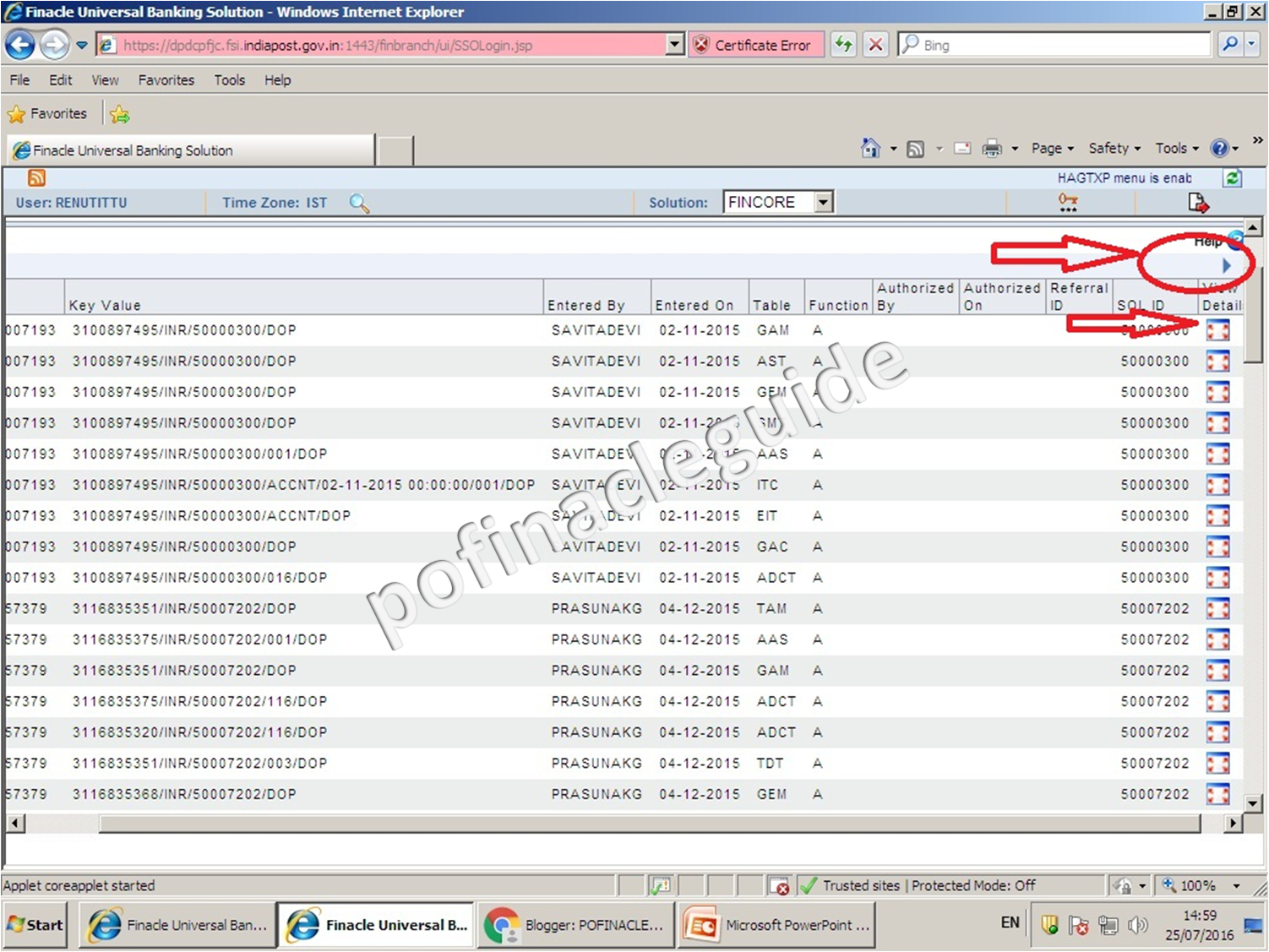
Task: Click the Certificate Error indicator
Action: coord(754,44)
